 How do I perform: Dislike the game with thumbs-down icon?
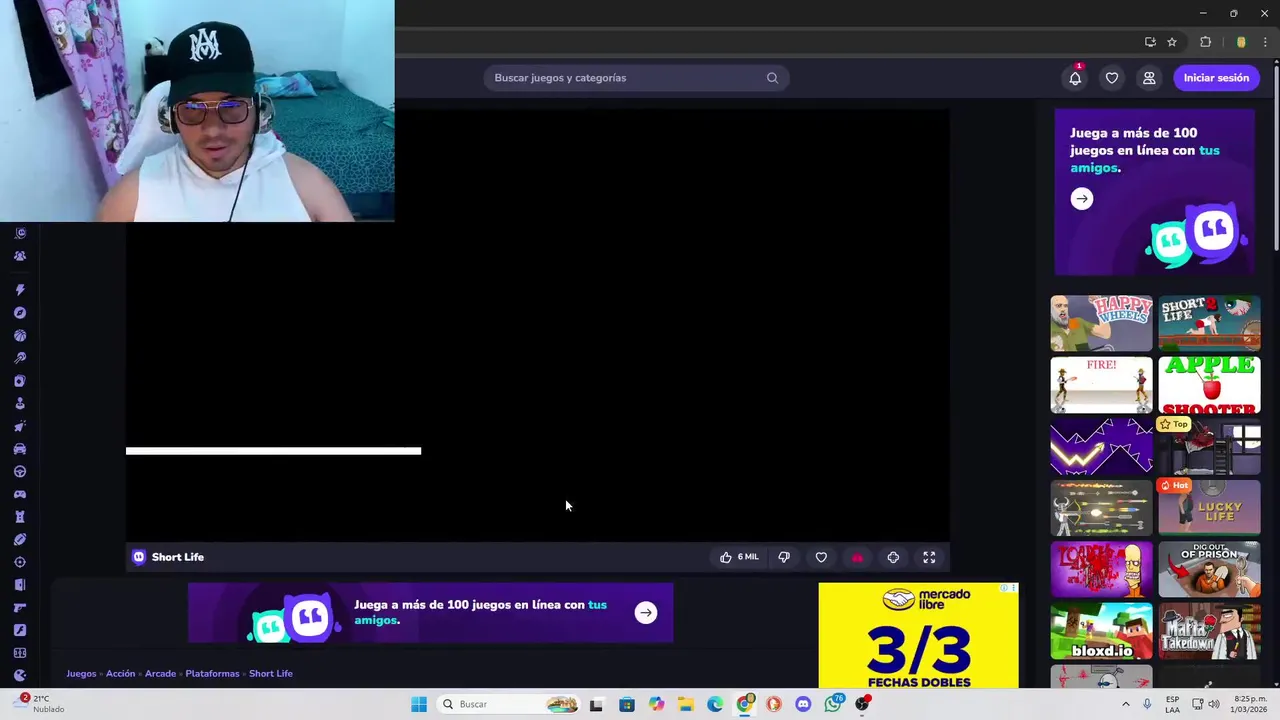pos(784,557)
